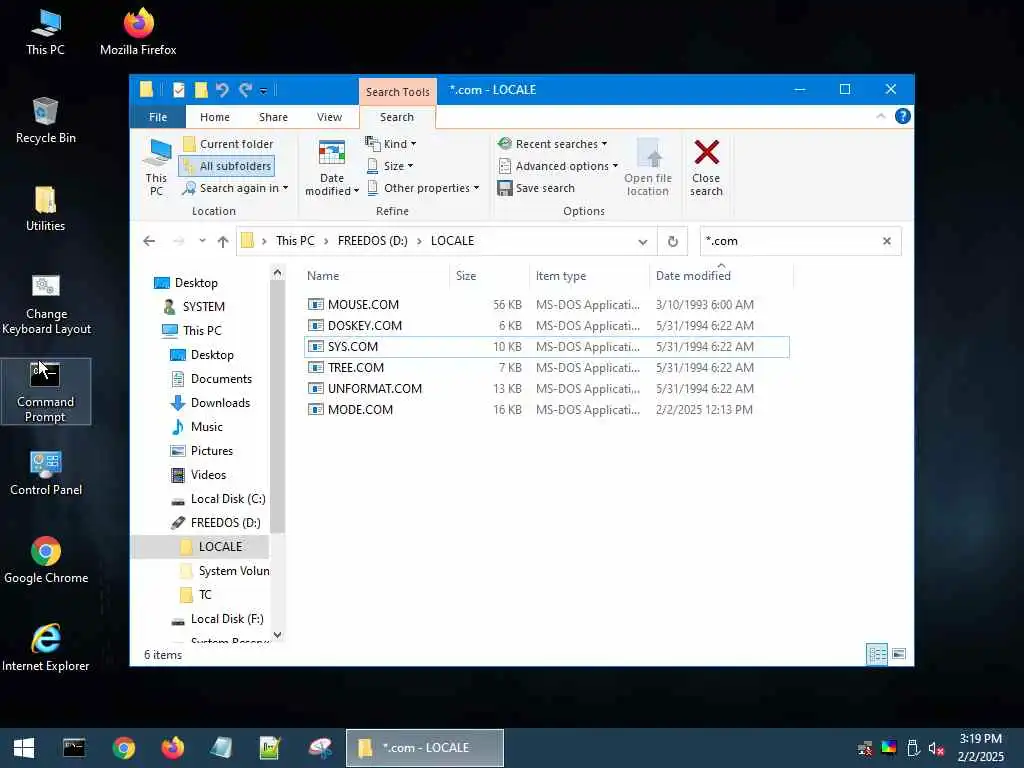The width and height of the screenshot is (1024, 768).
Task: Refresh the search results
Action: pyautogui.click(x=673, y=242)
